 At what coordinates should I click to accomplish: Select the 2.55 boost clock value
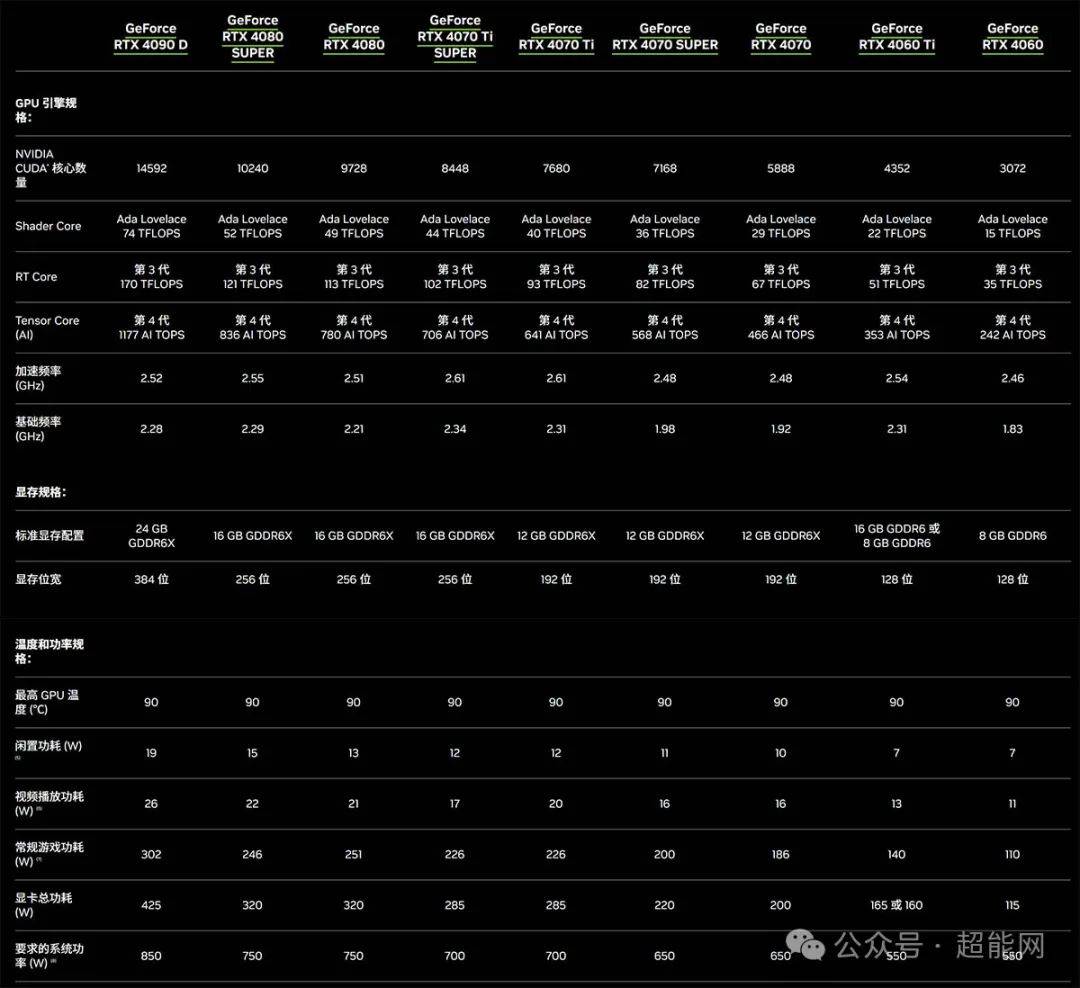click(253, 378)
